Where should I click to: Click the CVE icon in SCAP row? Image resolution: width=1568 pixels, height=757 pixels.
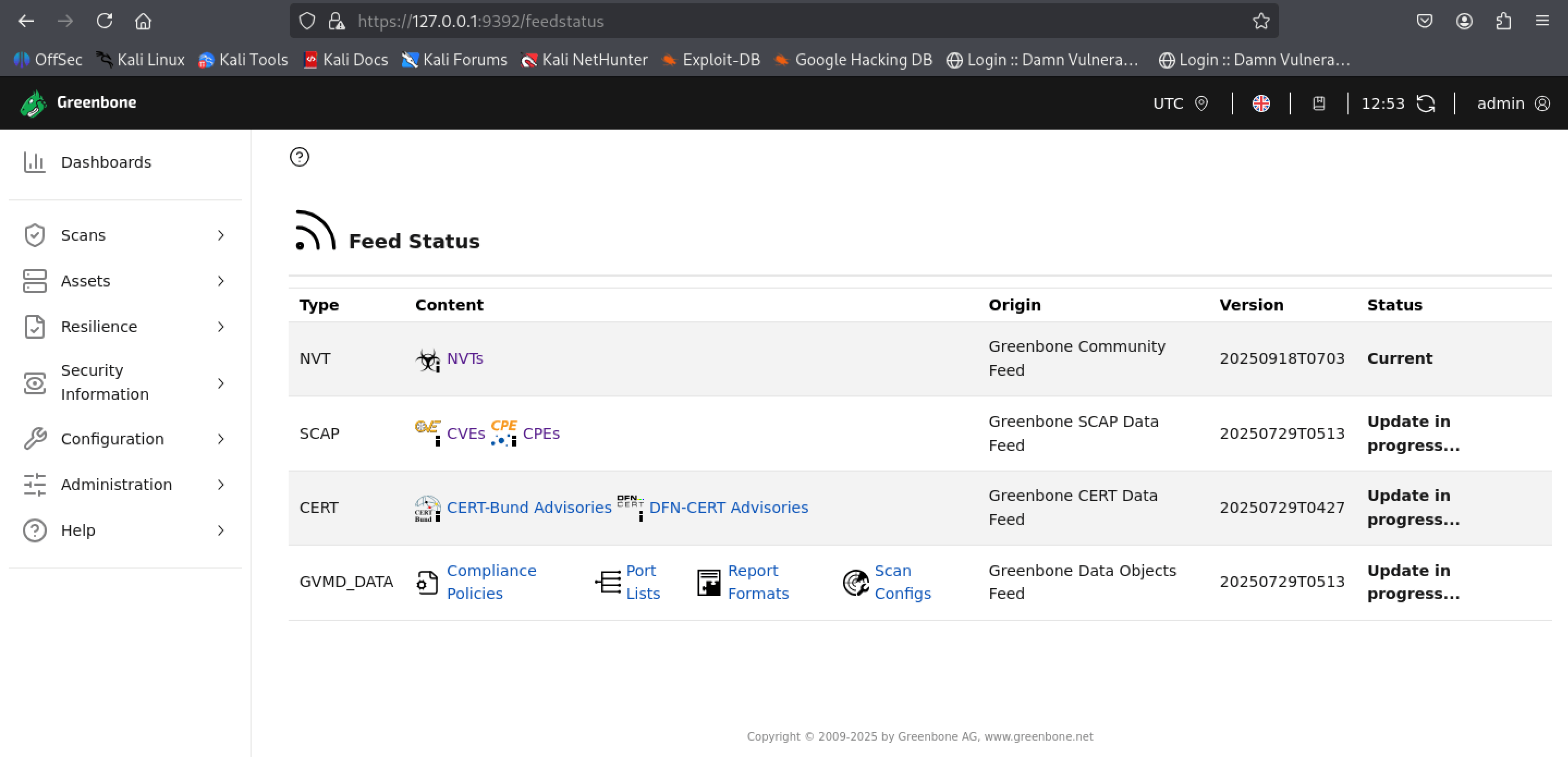(x=428, y=432)
